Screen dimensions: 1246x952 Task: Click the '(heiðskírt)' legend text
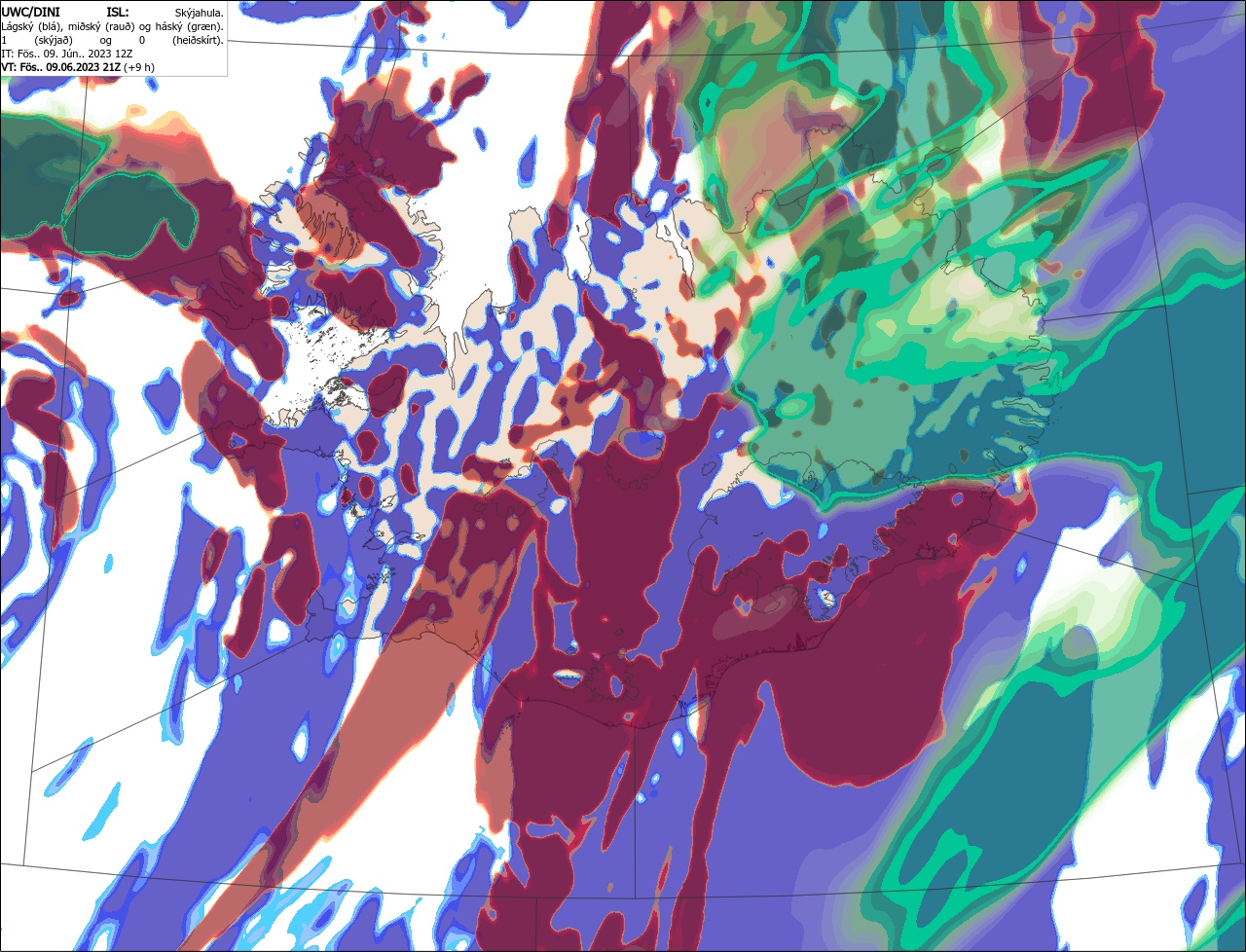(198, 41)
